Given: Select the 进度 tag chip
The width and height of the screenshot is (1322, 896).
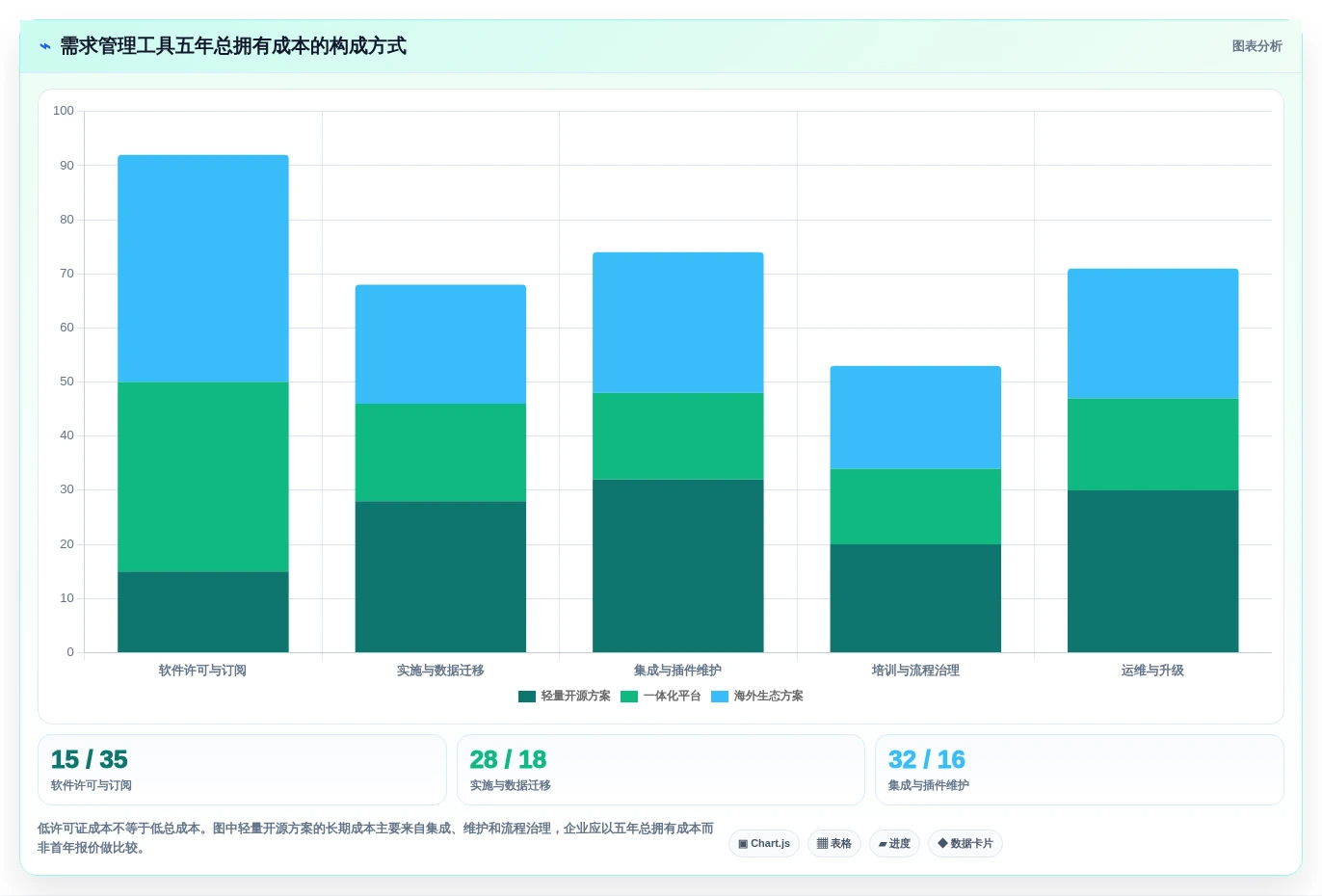Looking at the screenshot, I should pyautogui.click(x=894, y=844).
